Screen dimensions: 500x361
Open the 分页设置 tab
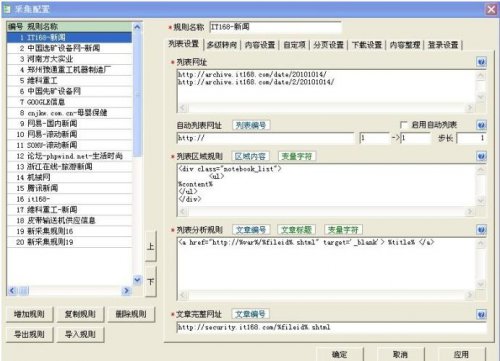328,45
